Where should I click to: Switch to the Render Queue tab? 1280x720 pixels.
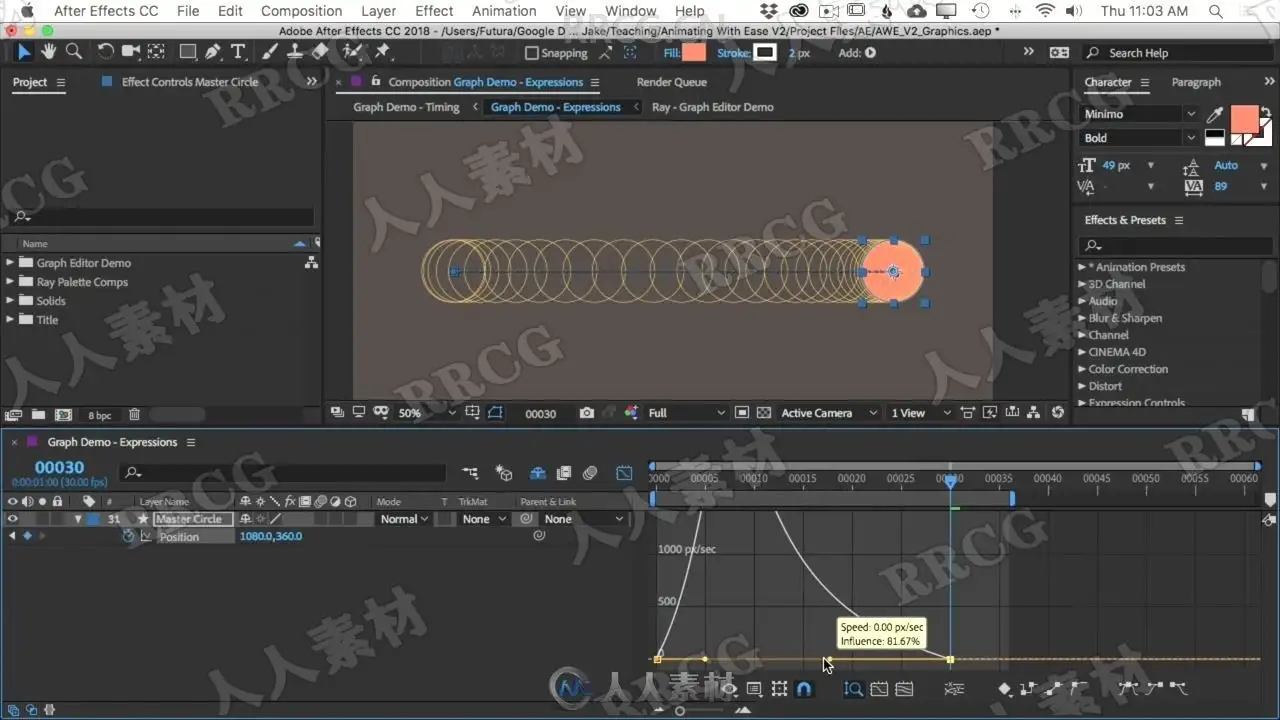tap(671, 82)
